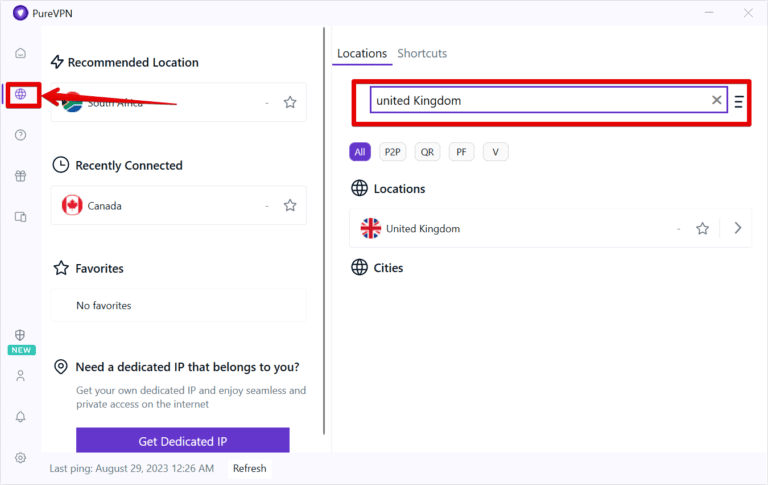Open the notifications bell icon

[x=20, y=417]
